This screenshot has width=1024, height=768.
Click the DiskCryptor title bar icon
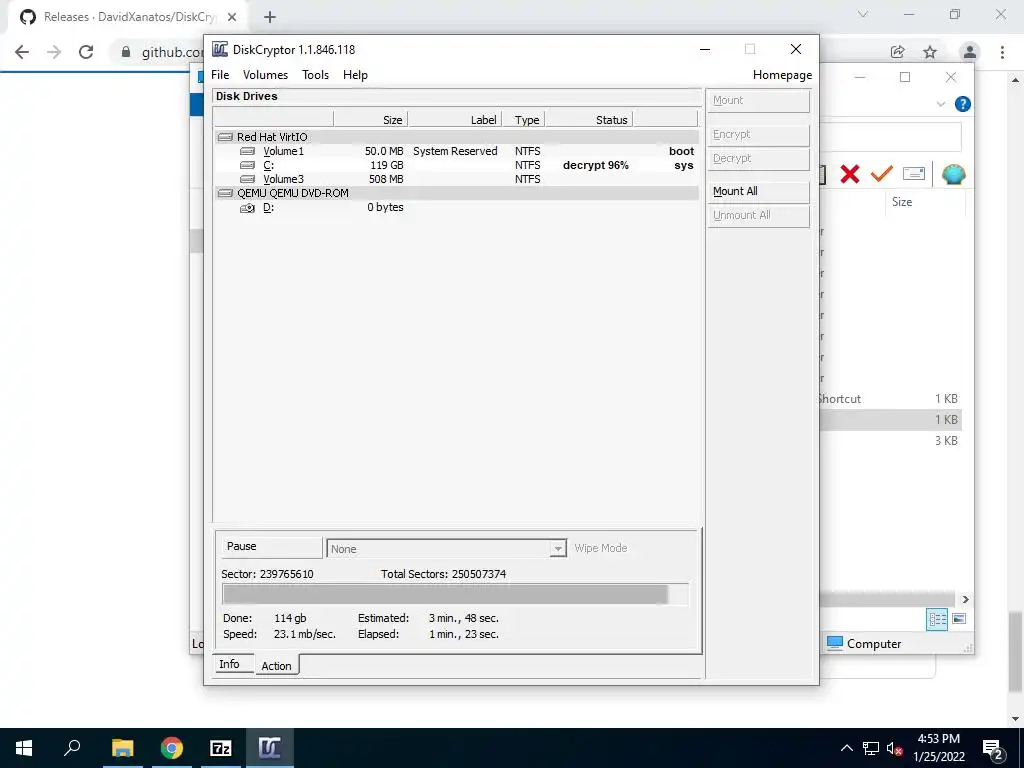220,49
